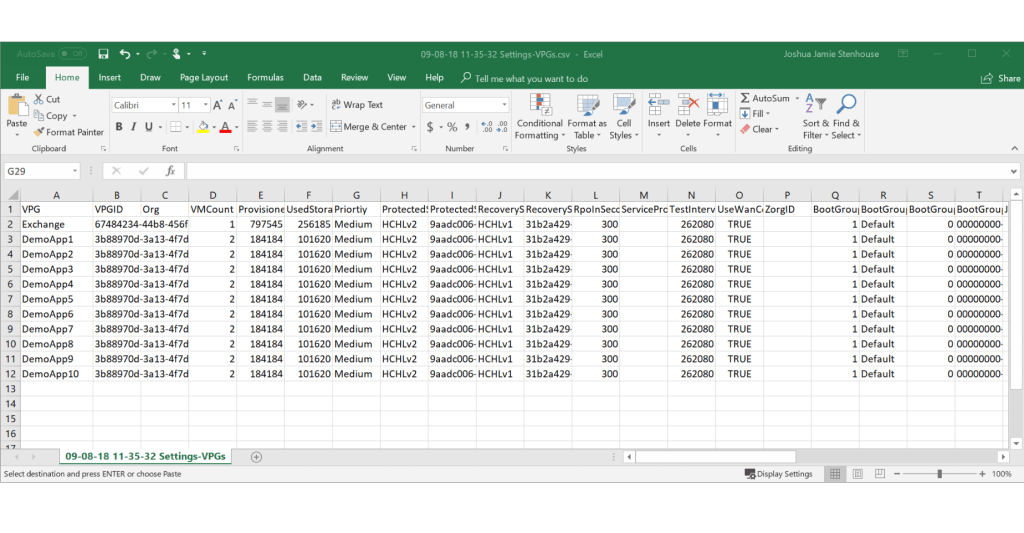
Task: Switch to the Page Layout ribbon tab
Action: pos(204,78)
